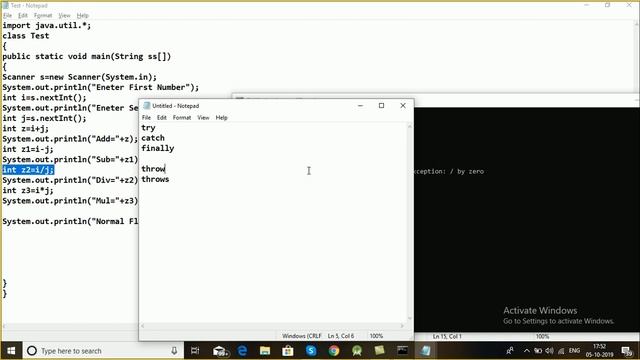This screenshot has width=640, height=360.
Task: Open View menu in Test Notepad window
Action: click(x=64, y=16)
